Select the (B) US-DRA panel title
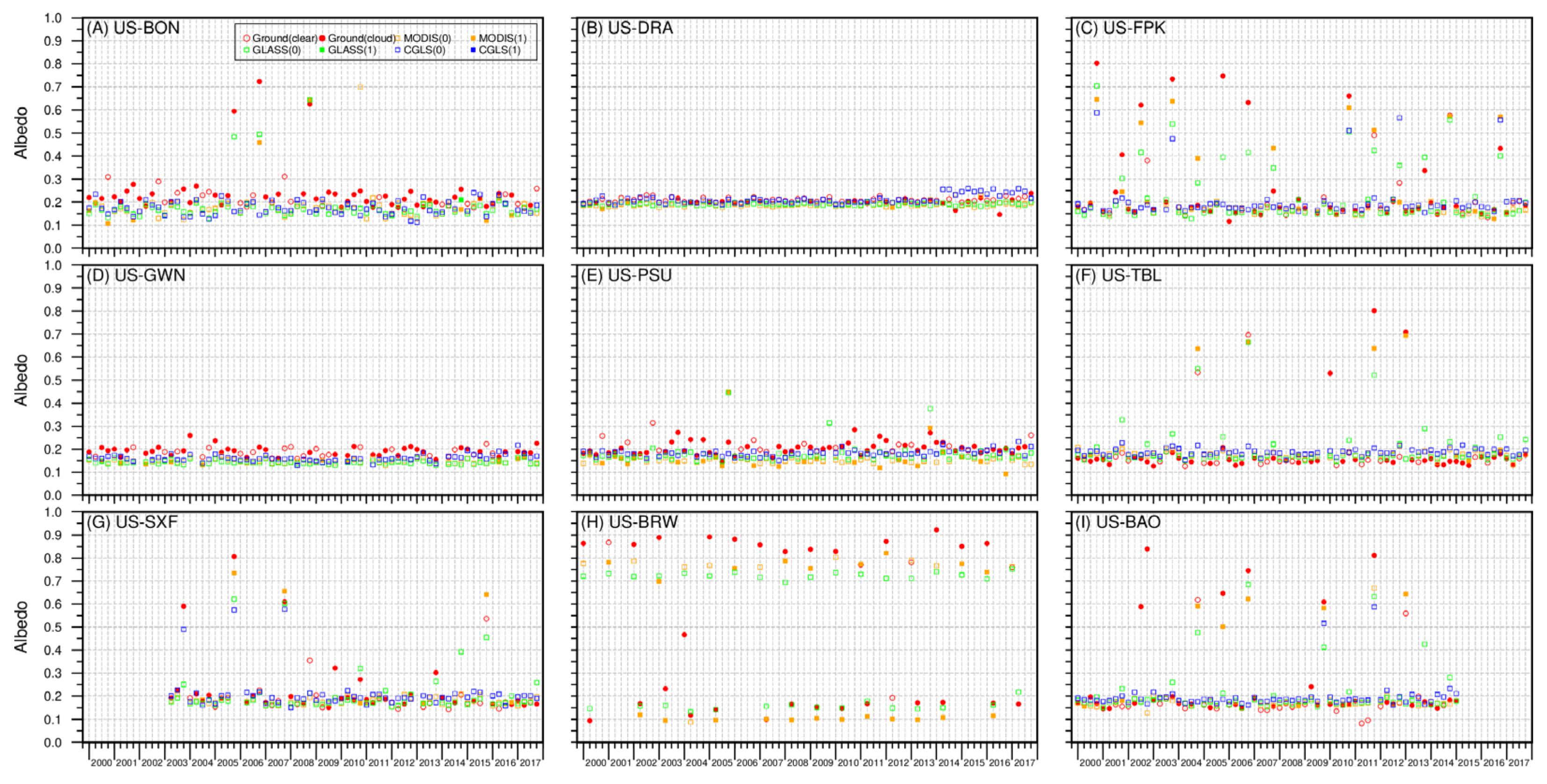 627,28
